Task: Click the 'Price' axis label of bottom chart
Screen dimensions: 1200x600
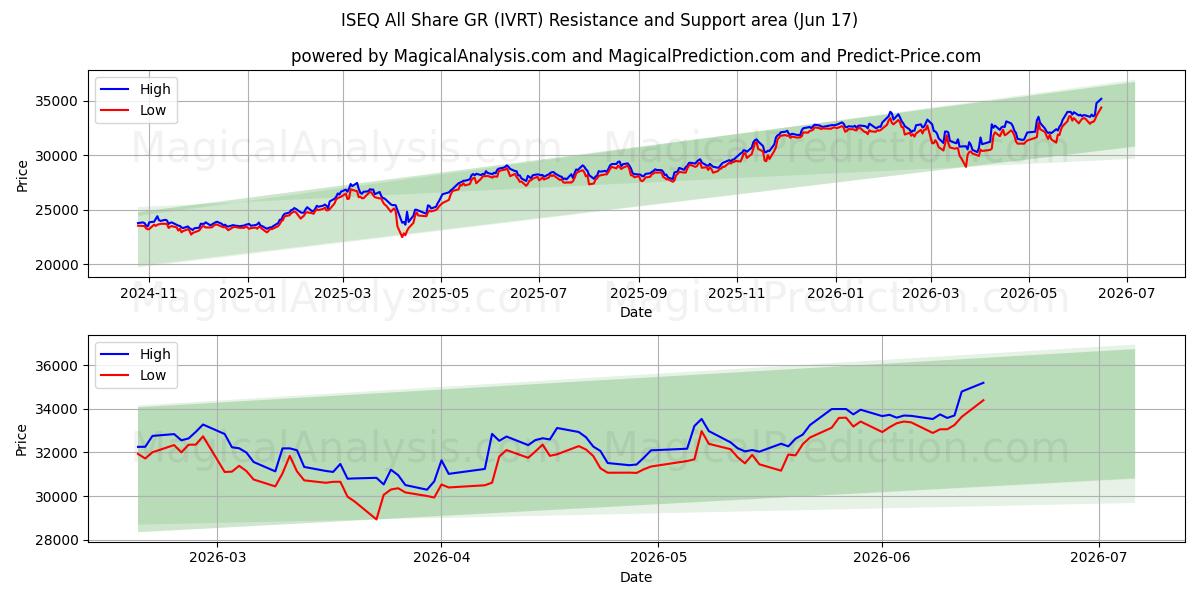Action: tap(23, 438)
